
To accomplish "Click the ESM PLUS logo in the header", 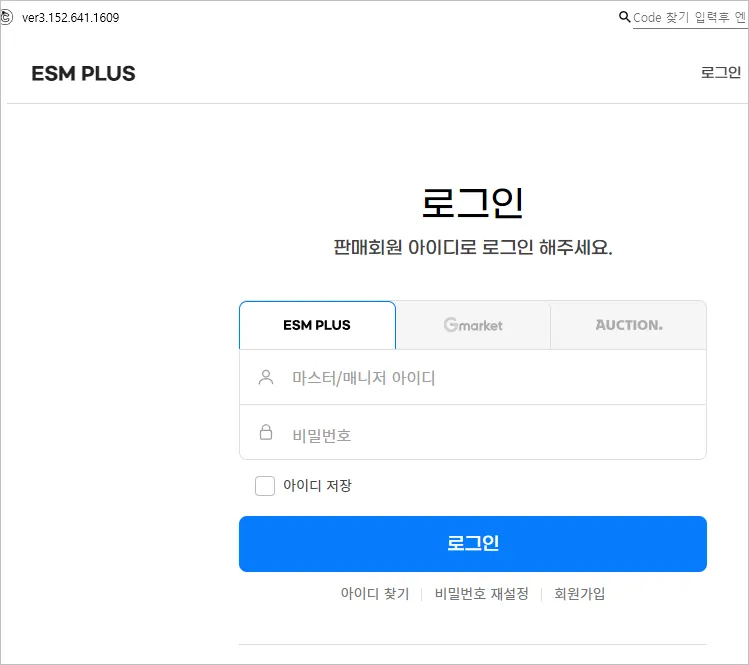I will click(84, 74).
